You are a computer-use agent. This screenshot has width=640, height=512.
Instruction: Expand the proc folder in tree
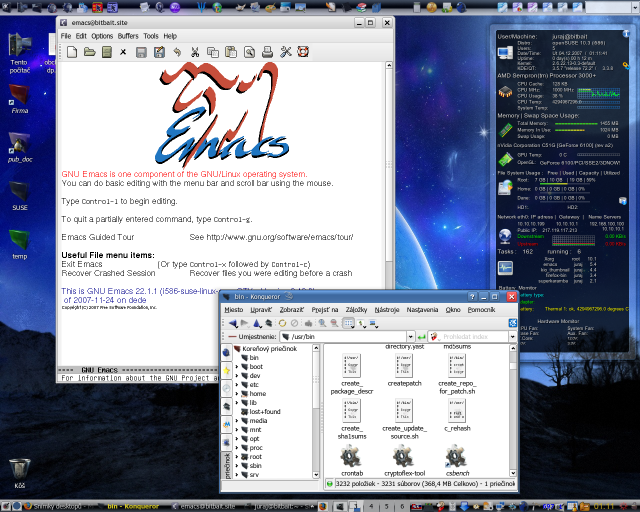pyautogui.click(x=237, y=448)
